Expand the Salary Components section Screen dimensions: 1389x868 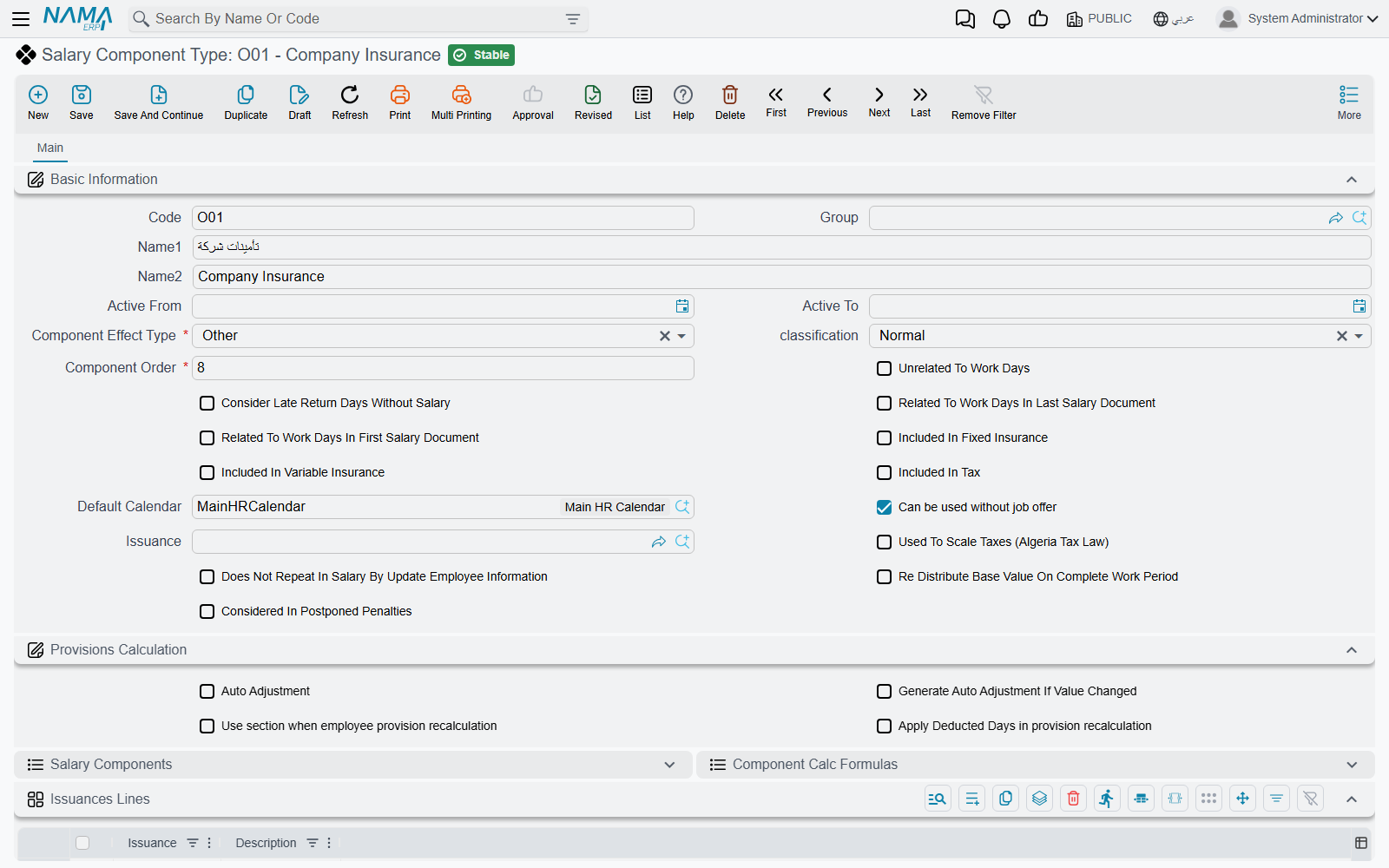tap(669, 765)
